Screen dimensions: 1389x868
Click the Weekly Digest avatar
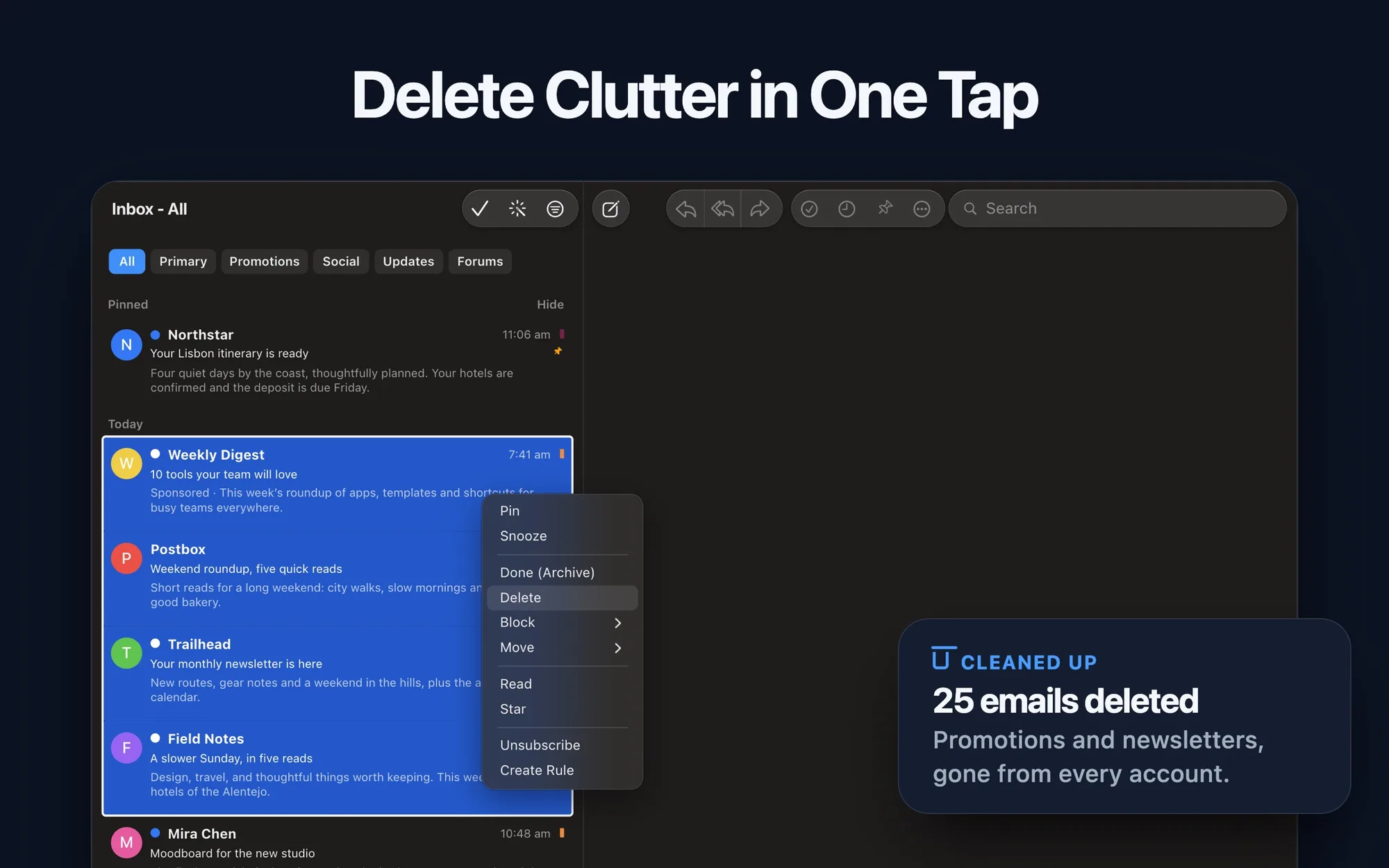[126, 463]
